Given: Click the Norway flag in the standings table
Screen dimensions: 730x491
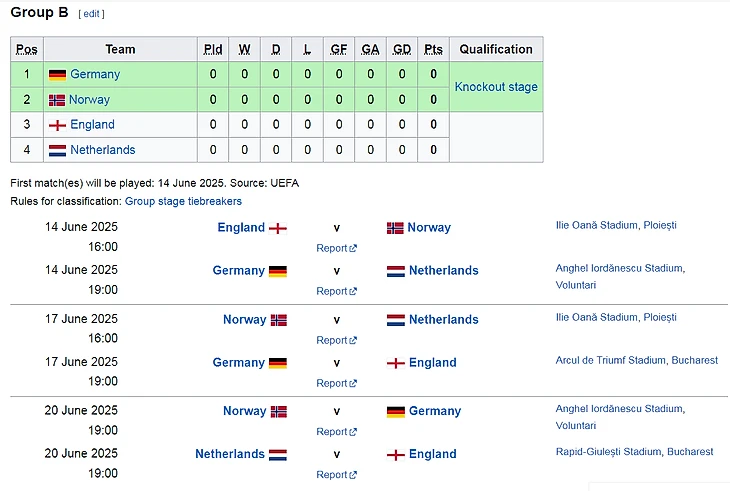Looking at the screenshot, I should pos(57,100).
